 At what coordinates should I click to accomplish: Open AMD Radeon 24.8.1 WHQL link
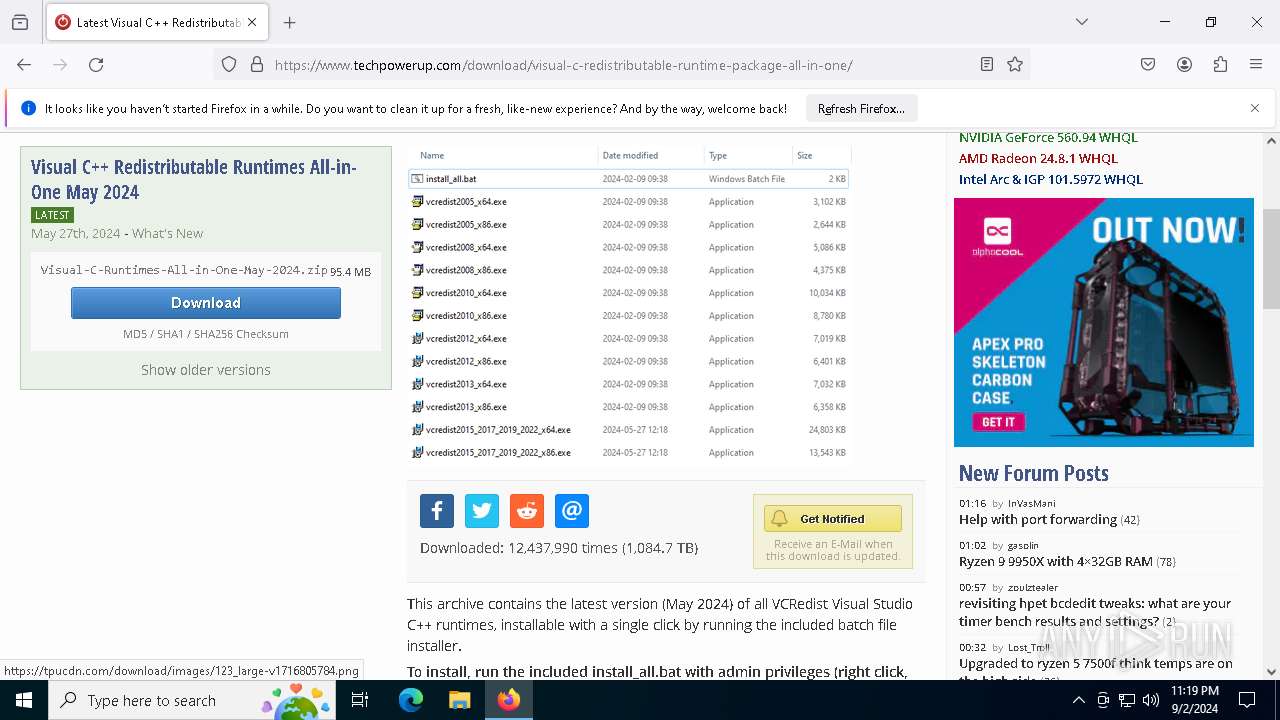pyautogui.click(x=1038, y=158)
